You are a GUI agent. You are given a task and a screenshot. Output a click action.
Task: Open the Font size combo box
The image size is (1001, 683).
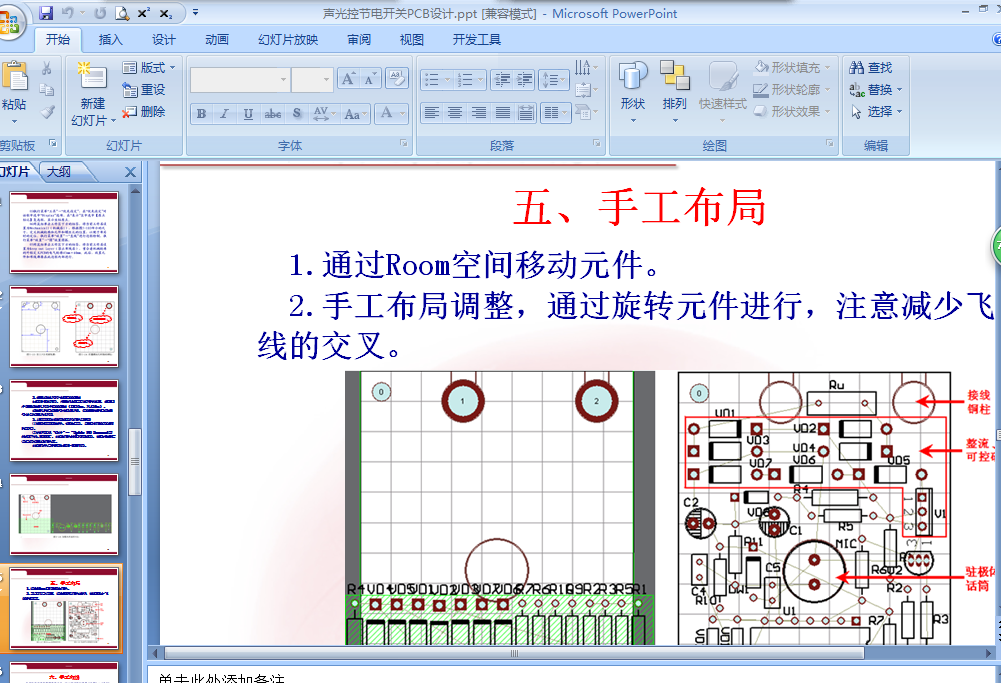(312, 80)
